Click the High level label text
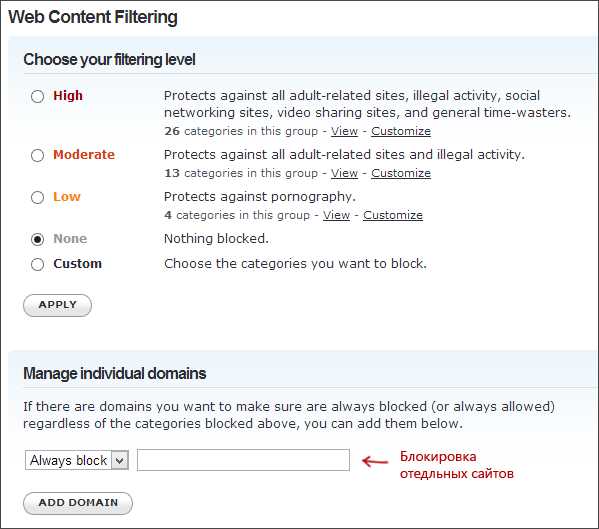The image size is (599, 529). [x=68, y=95]
